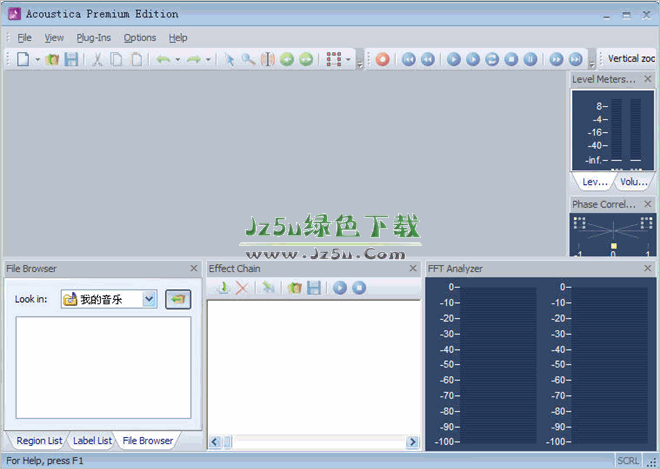Toggle loop playback with the circular arrows button

tap(492, 59)
